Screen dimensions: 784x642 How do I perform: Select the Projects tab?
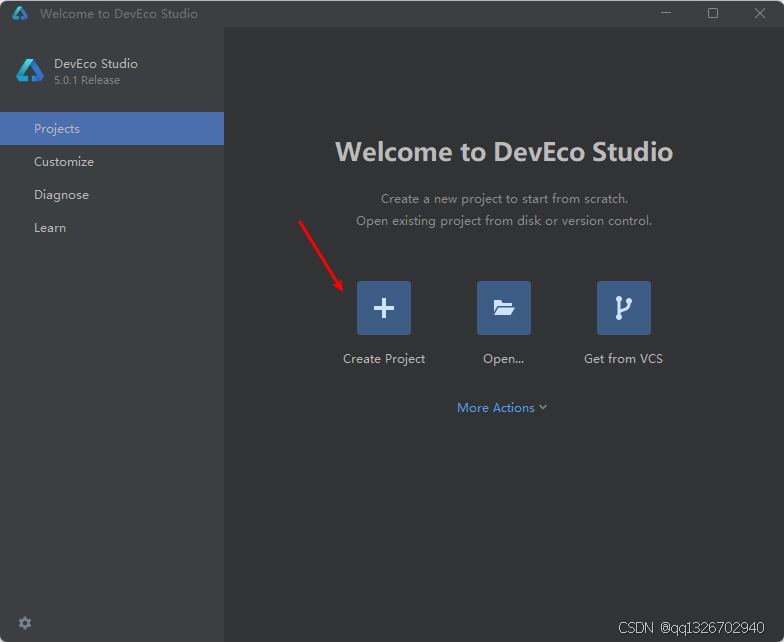(x=112, y=128)
